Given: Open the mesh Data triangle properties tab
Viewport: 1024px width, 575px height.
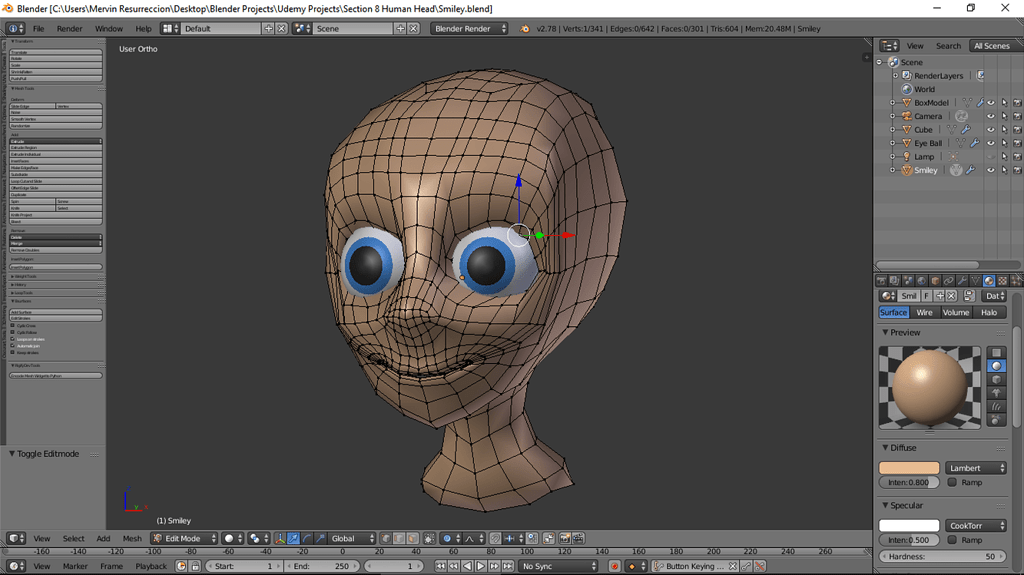Looking at the screenshot, I should coord(975,281).
